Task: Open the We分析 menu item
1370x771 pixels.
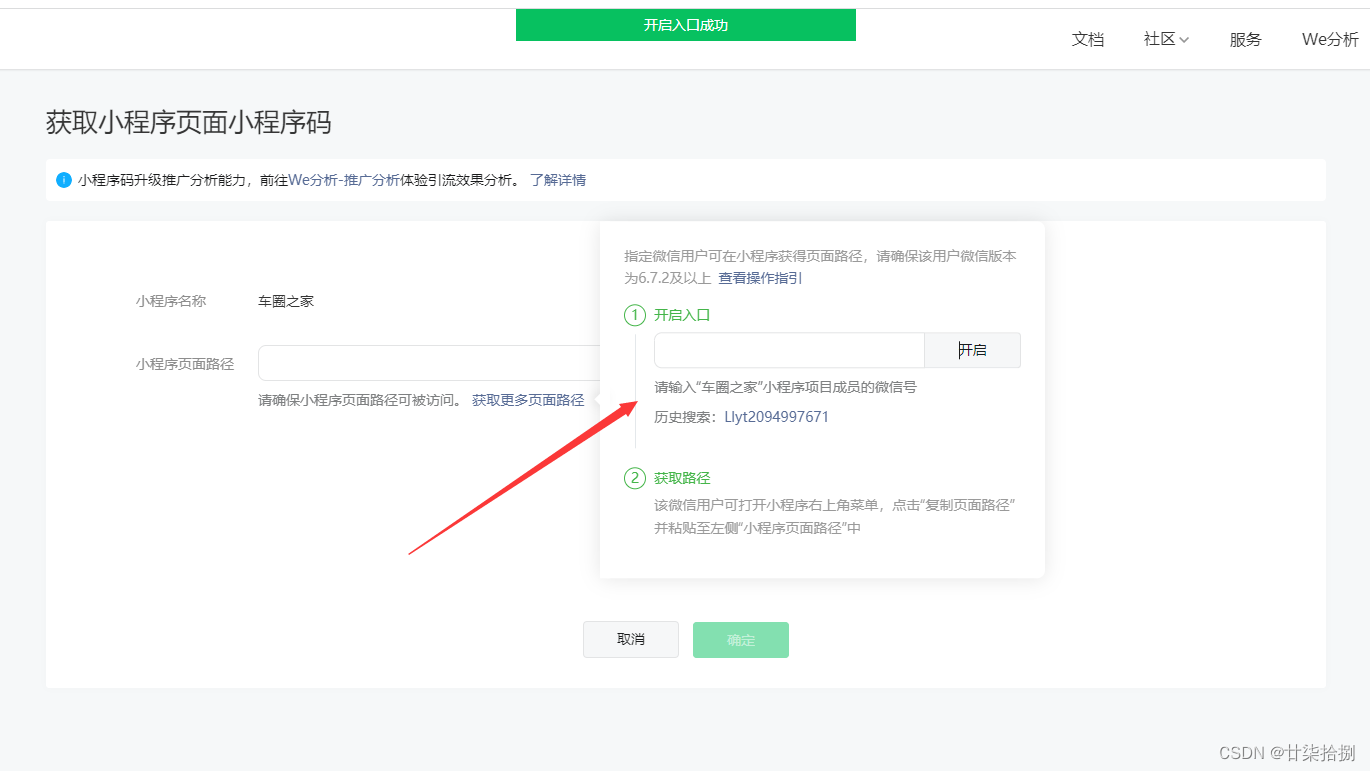Action: 1329,39
